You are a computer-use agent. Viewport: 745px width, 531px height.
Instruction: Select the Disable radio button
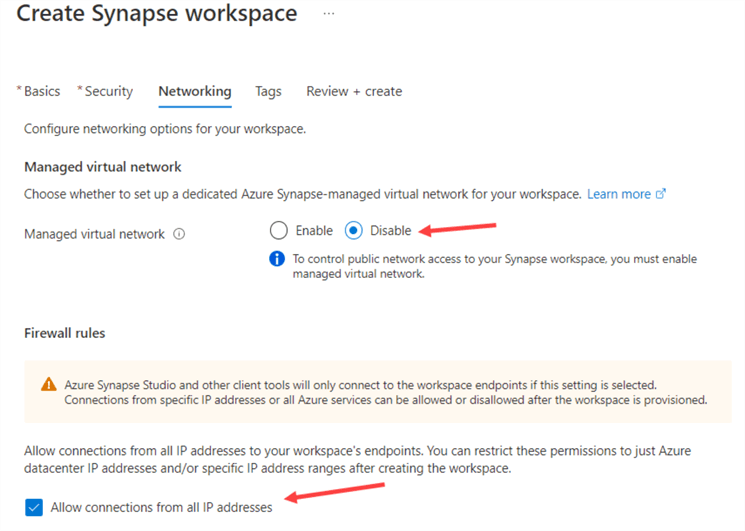(x=353, y=230)
